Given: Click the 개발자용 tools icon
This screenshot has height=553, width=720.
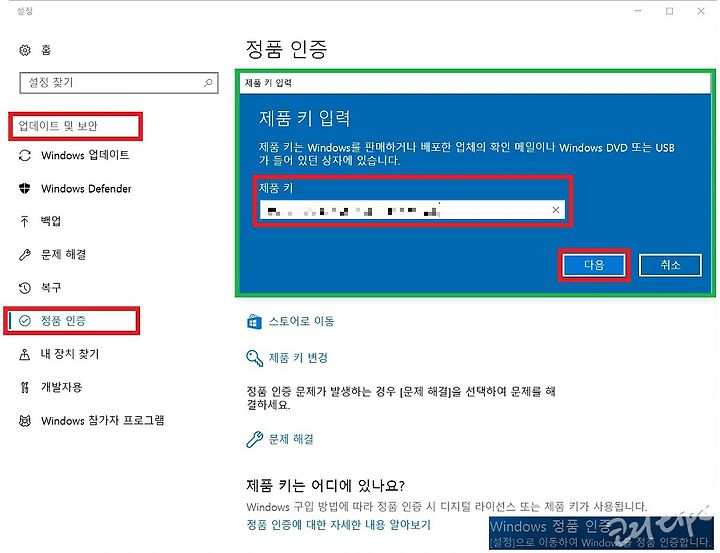Looking at the screenshot, I should coord(25,387).
